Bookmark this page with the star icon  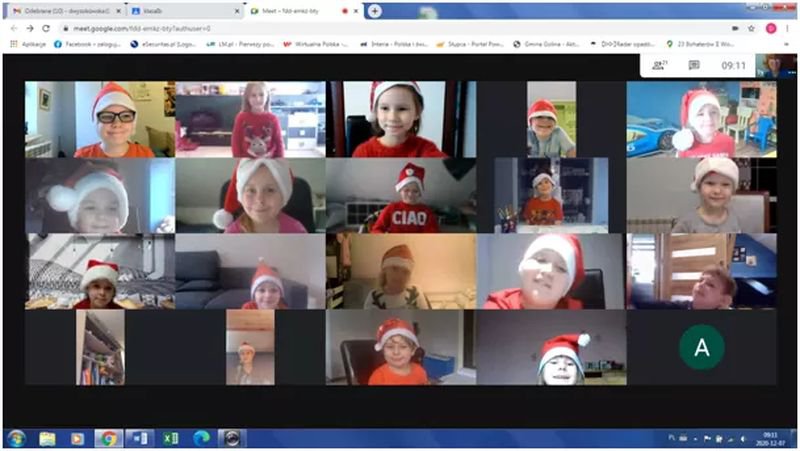(x=752, y=29)
